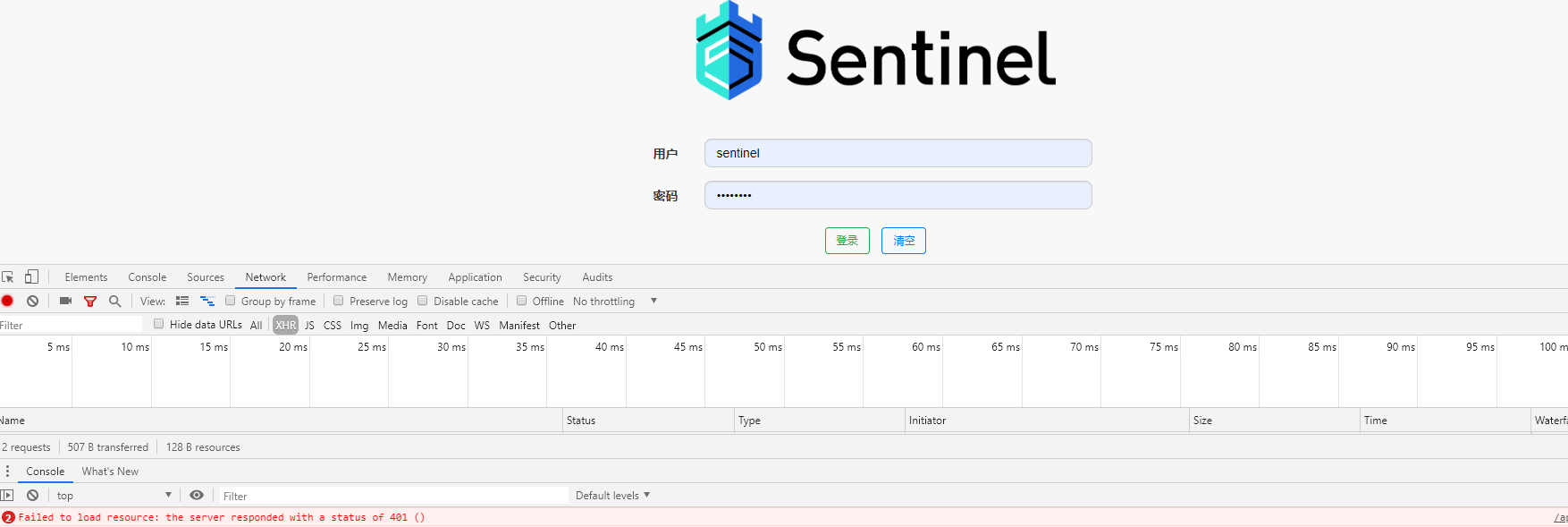
Task: Open the Security tab
Action: pyautogui.click(x=542, y=277)
